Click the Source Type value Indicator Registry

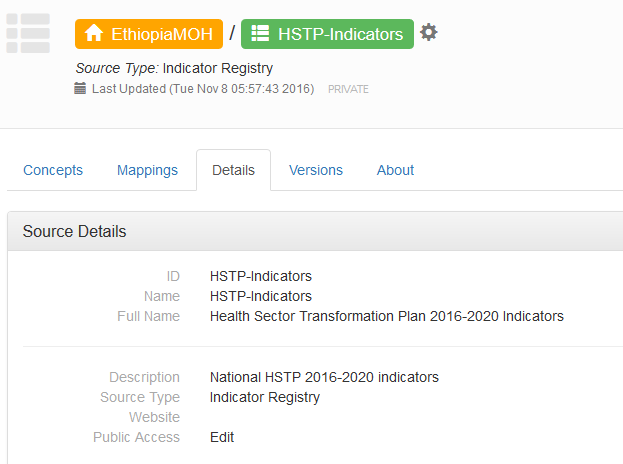265,397
